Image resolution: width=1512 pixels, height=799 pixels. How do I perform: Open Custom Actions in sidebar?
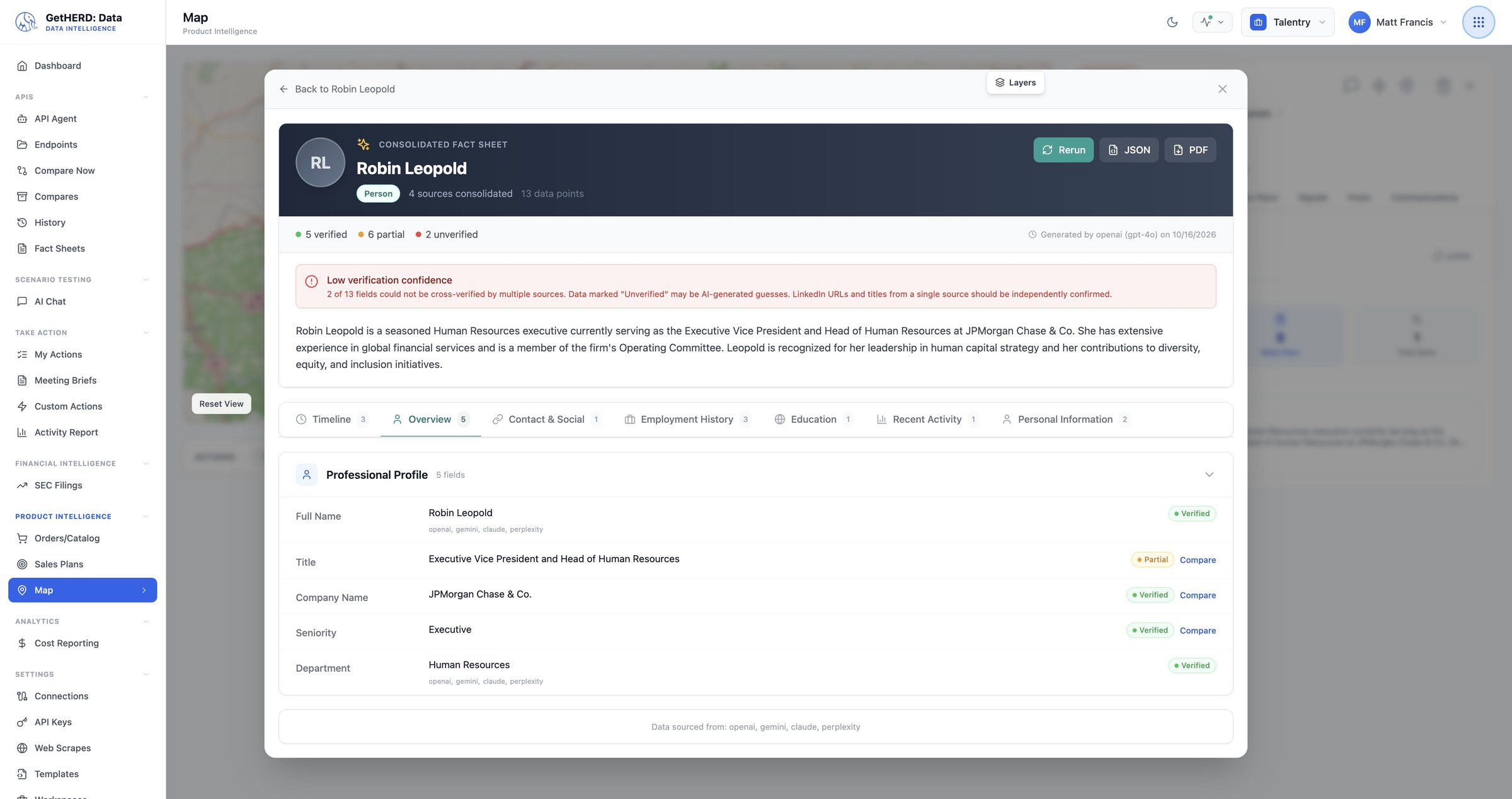coord(83,406)
